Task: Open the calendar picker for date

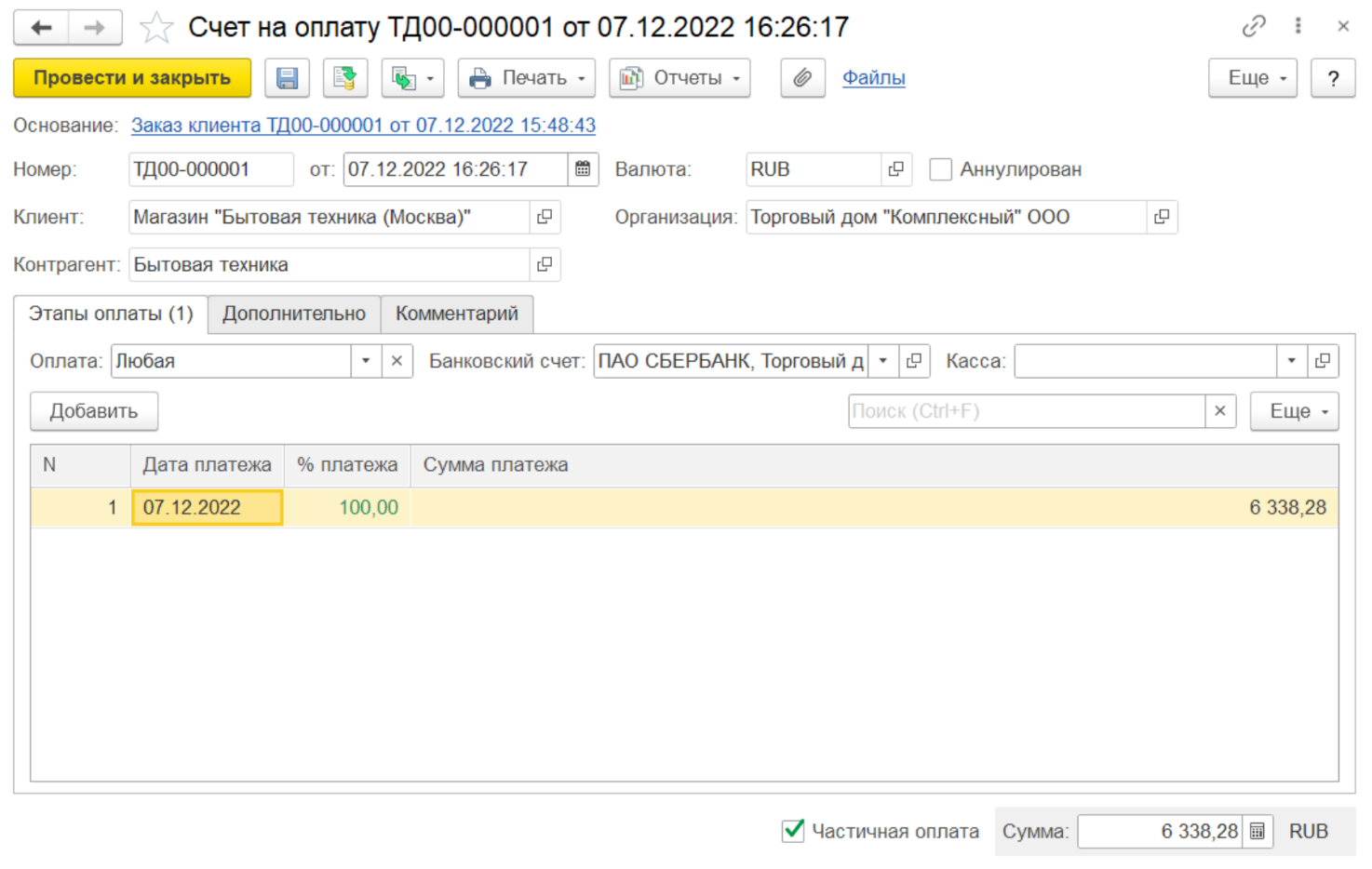Action: tap(583, 169)
